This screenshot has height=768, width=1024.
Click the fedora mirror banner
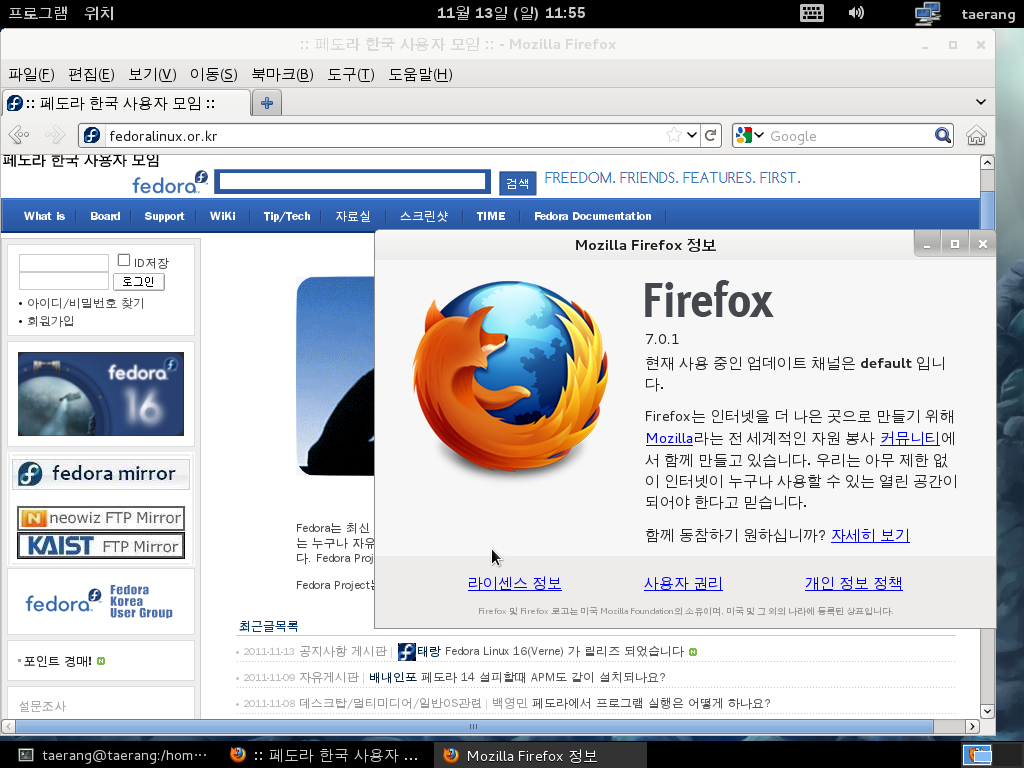pyautogui.click(x=101, y=473)
